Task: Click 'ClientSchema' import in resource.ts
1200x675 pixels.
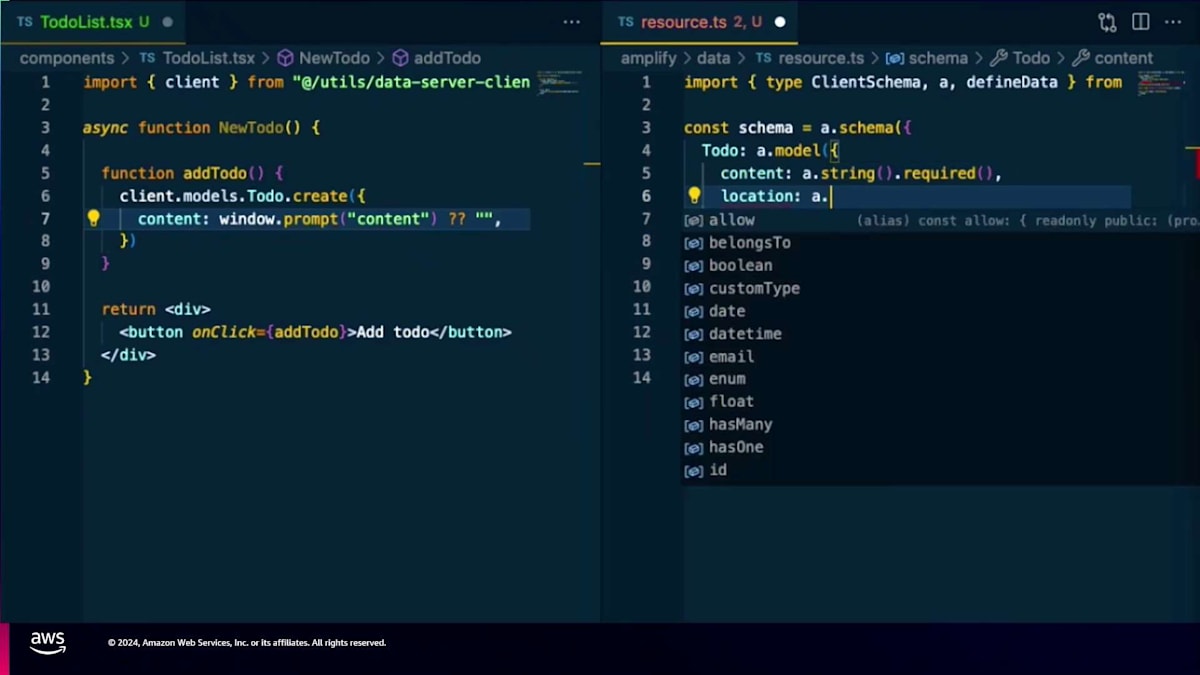Action: (866, 82)
